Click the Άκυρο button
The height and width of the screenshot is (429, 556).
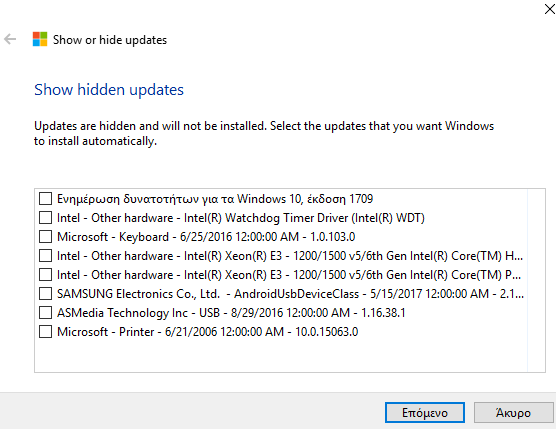coord(513,413)
